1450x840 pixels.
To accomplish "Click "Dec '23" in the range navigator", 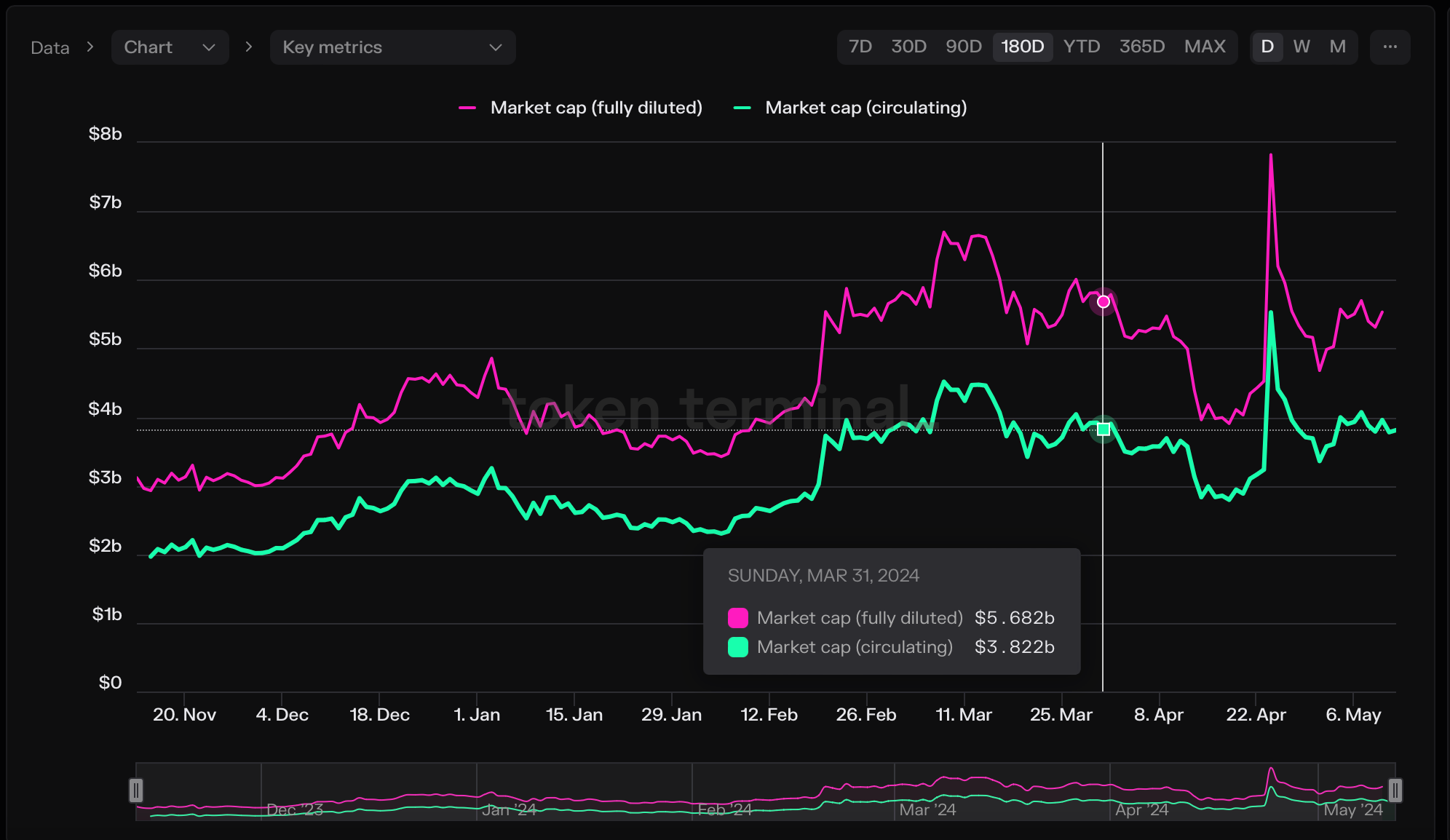I will point(295,810).
